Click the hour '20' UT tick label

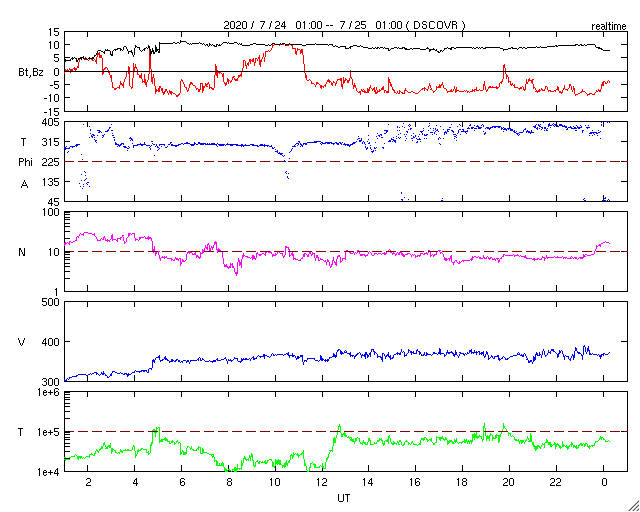tap(509, 483)
